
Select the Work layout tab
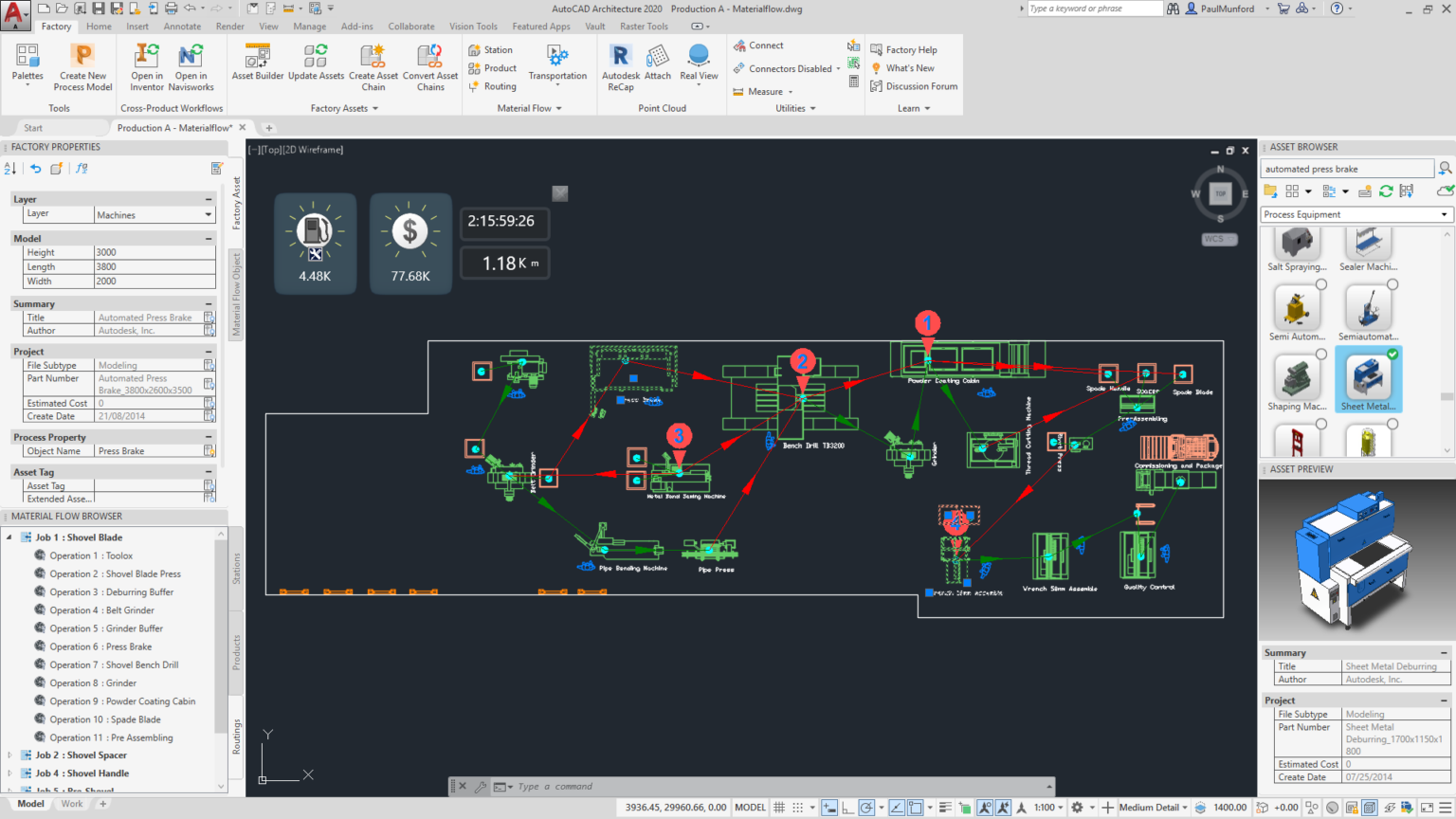coord(72,804)
